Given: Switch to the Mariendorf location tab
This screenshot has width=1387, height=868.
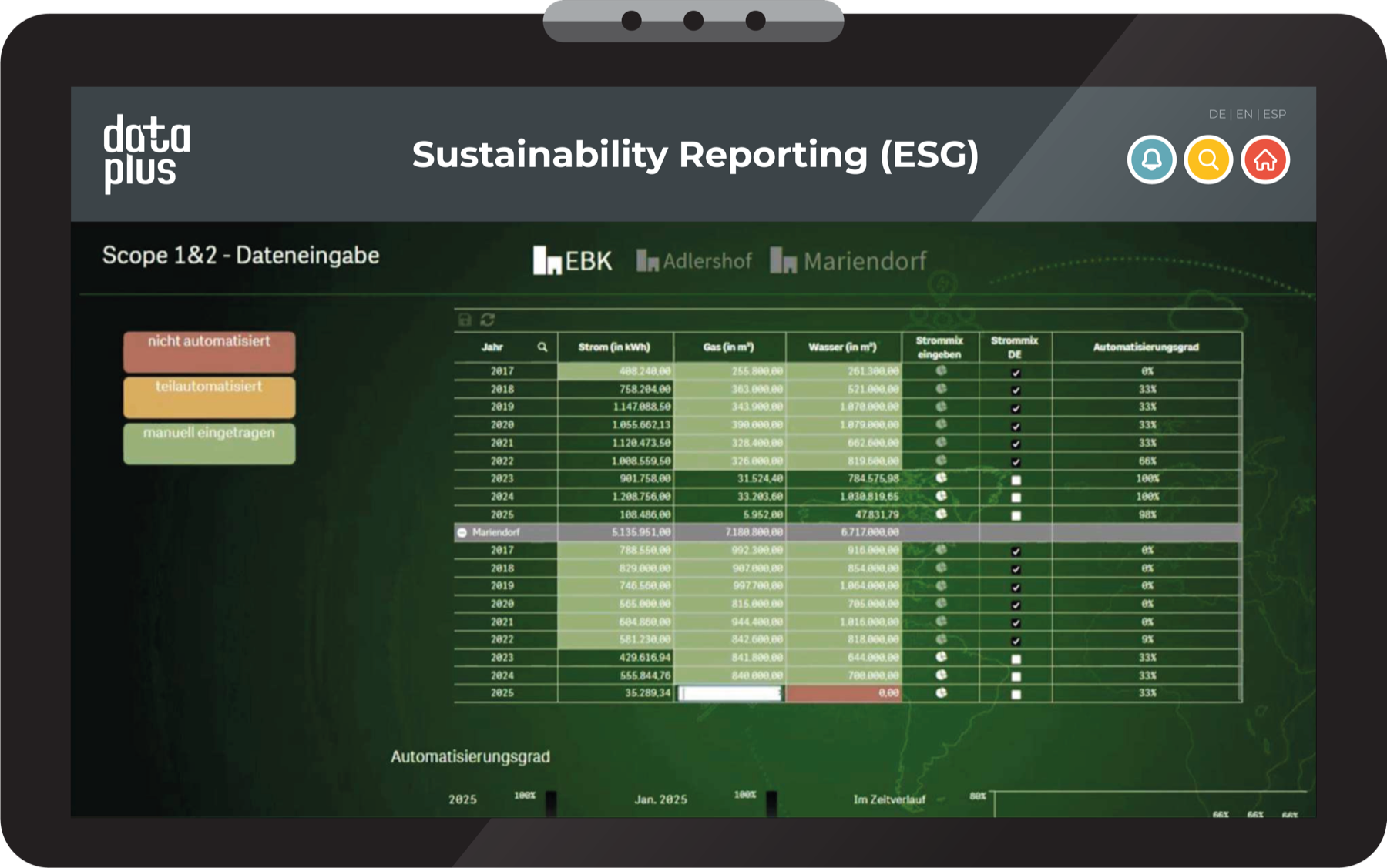Looking at the screenshot, I should tap(848, 261).
